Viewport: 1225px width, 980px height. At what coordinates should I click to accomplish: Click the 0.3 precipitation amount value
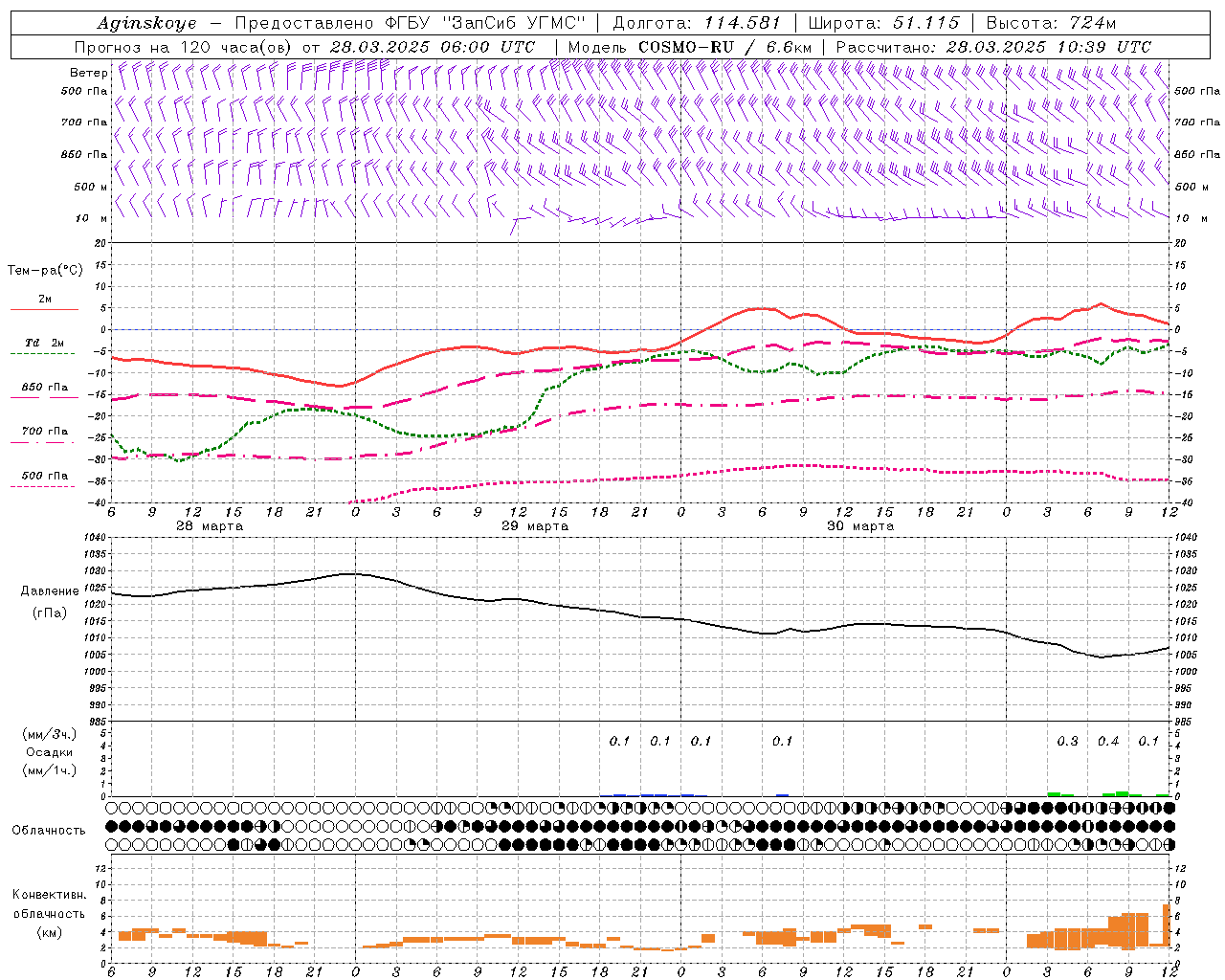tap(1067, 742)
